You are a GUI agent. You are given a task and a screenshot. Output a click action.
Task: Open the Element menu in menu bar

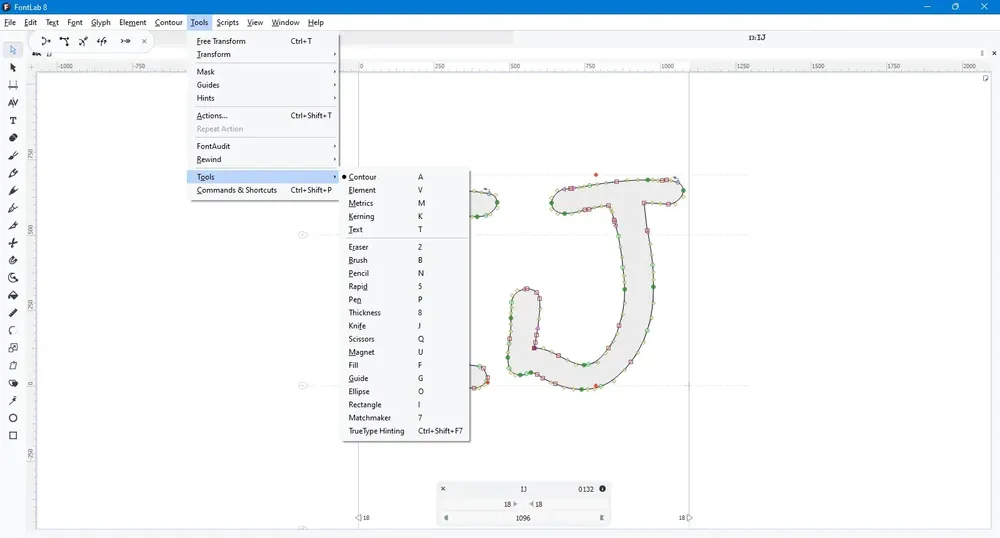(133, 22)
